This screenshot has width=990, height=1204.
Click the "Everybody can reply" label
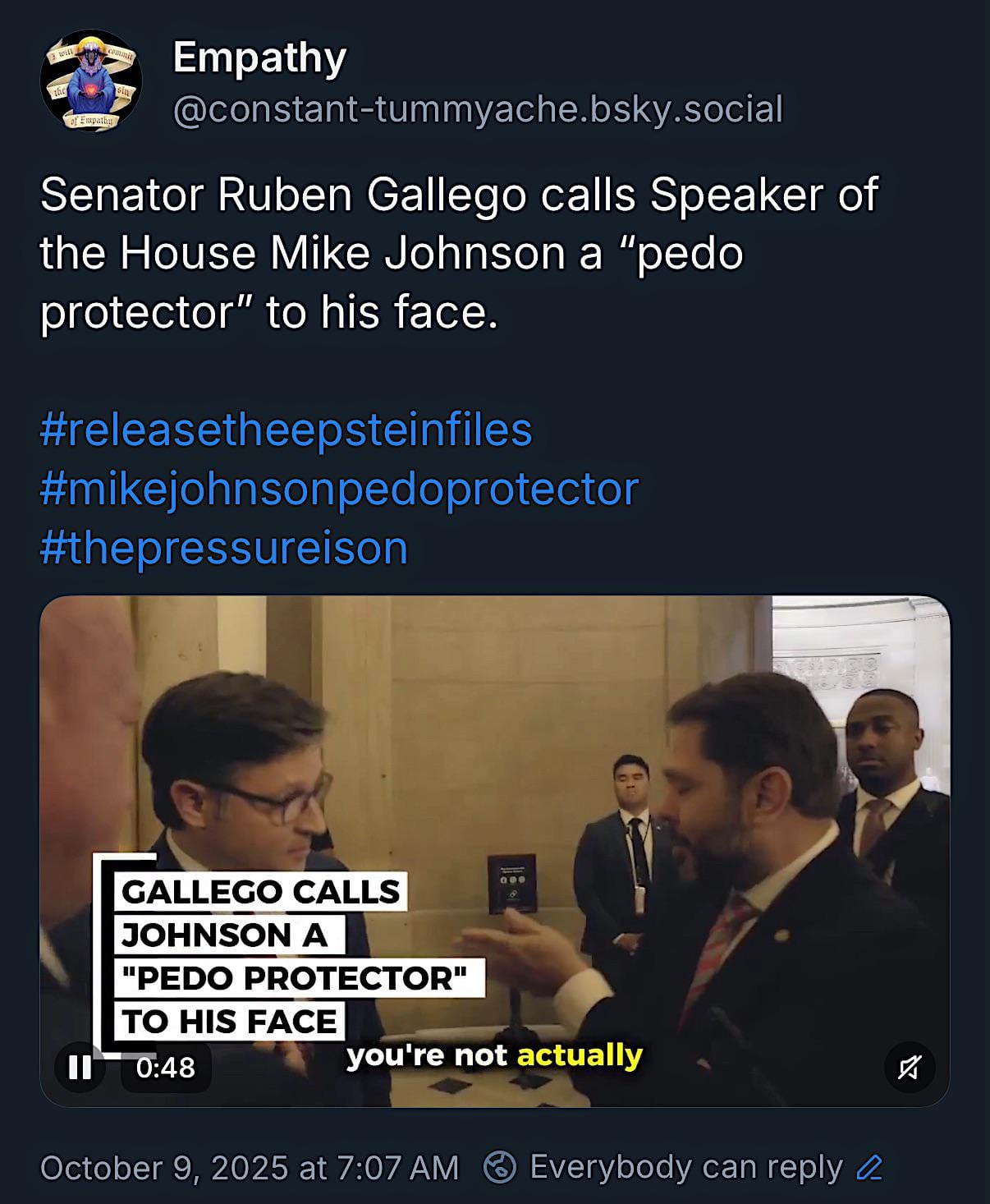[x=685, y=1167]
